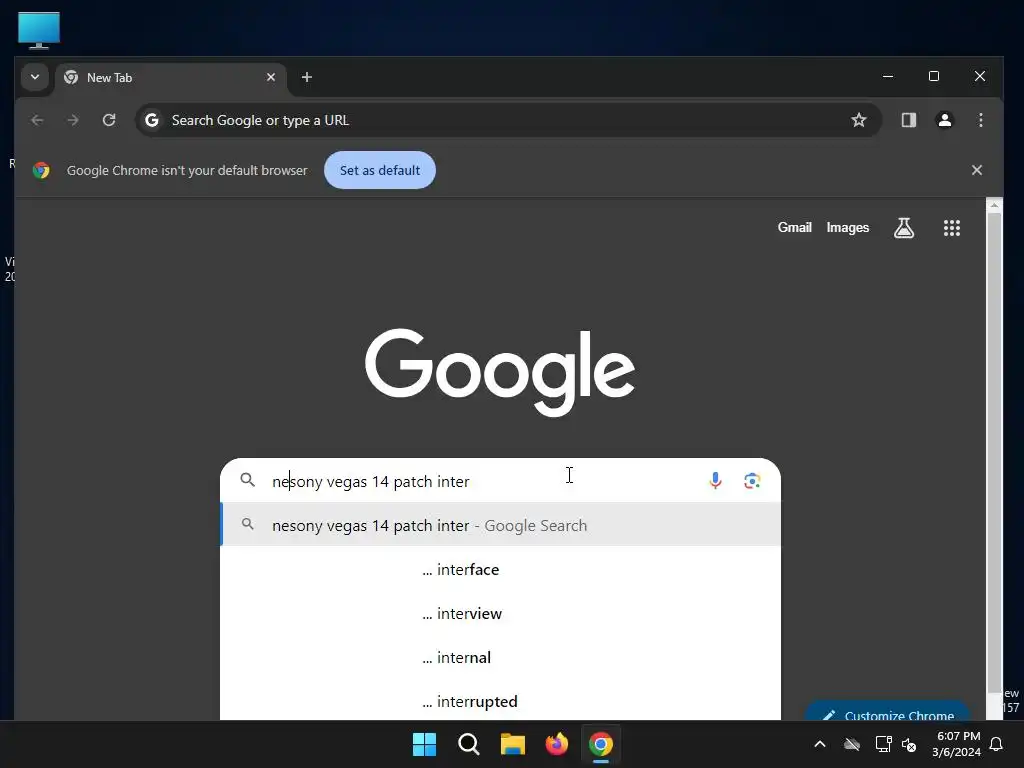Open the profile avatar menu

pyautogui.click(x=944, y=120)
